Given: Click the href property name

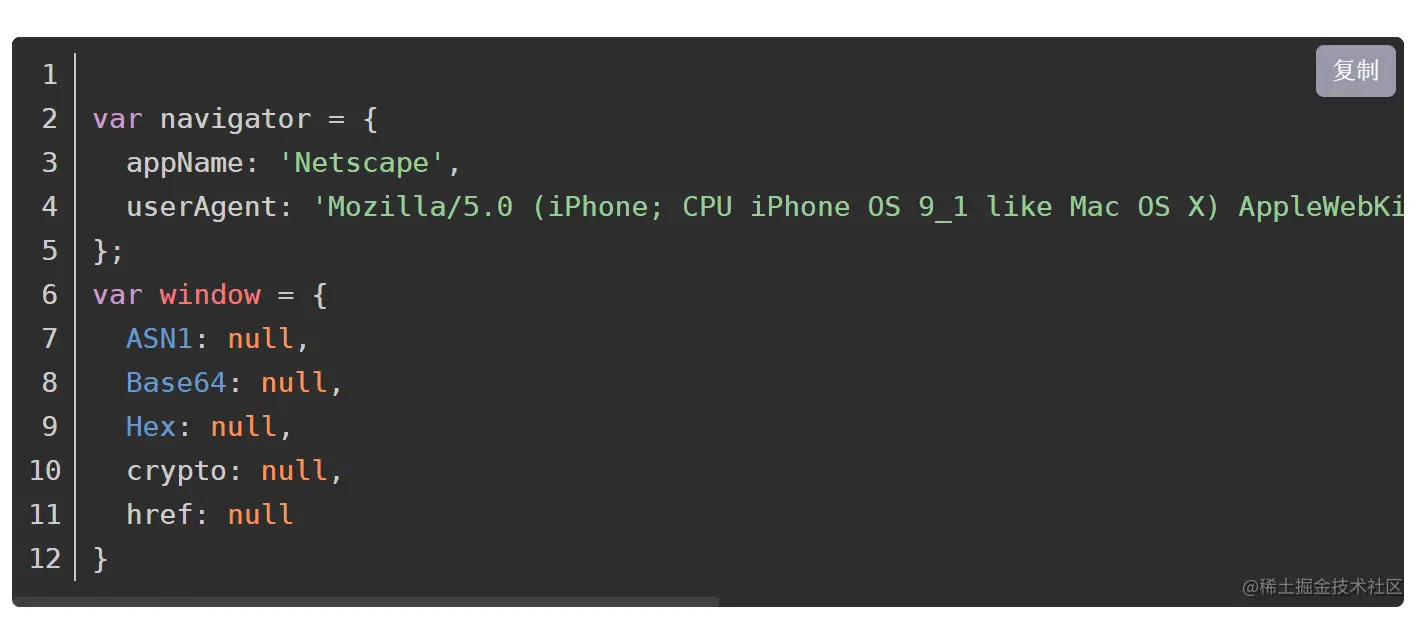Looking at the screenshot, I should click(x=159, y=515).
